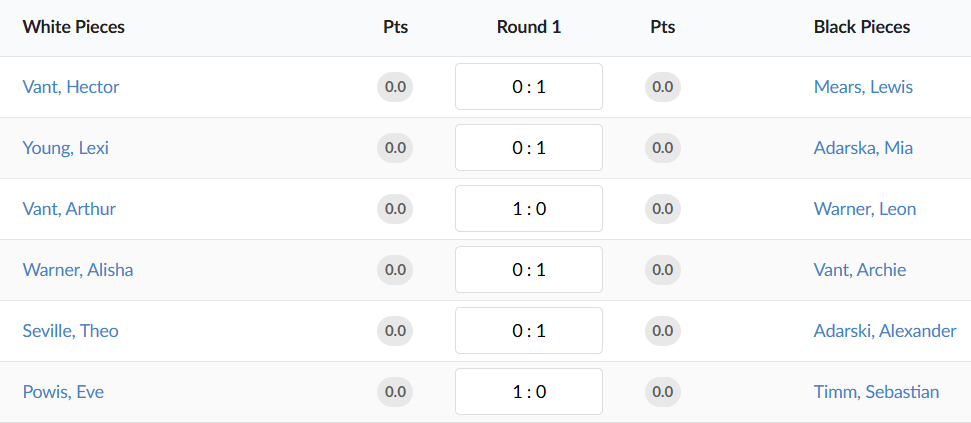Screen dimensions: 971x423
Task: Open Young, Lexi player link
Action: [66, 148]
